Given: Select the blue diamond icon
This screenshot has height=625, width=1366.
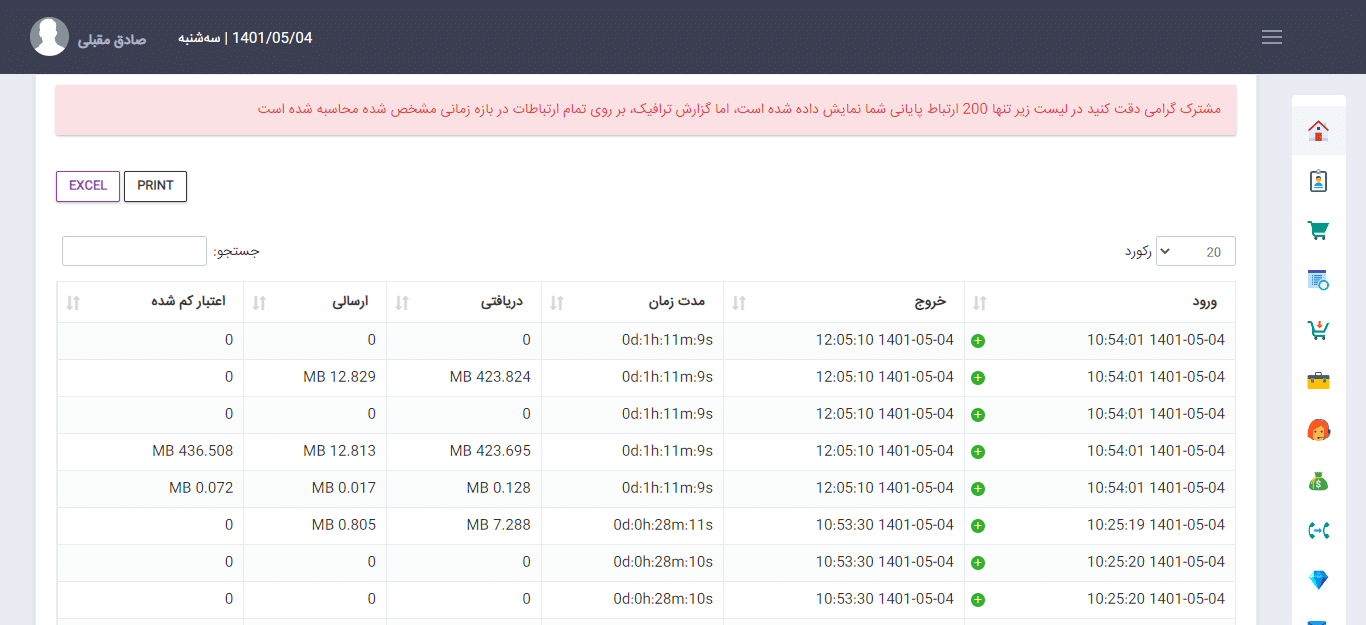Looking at the screenshot, I should coord(1318,580).
